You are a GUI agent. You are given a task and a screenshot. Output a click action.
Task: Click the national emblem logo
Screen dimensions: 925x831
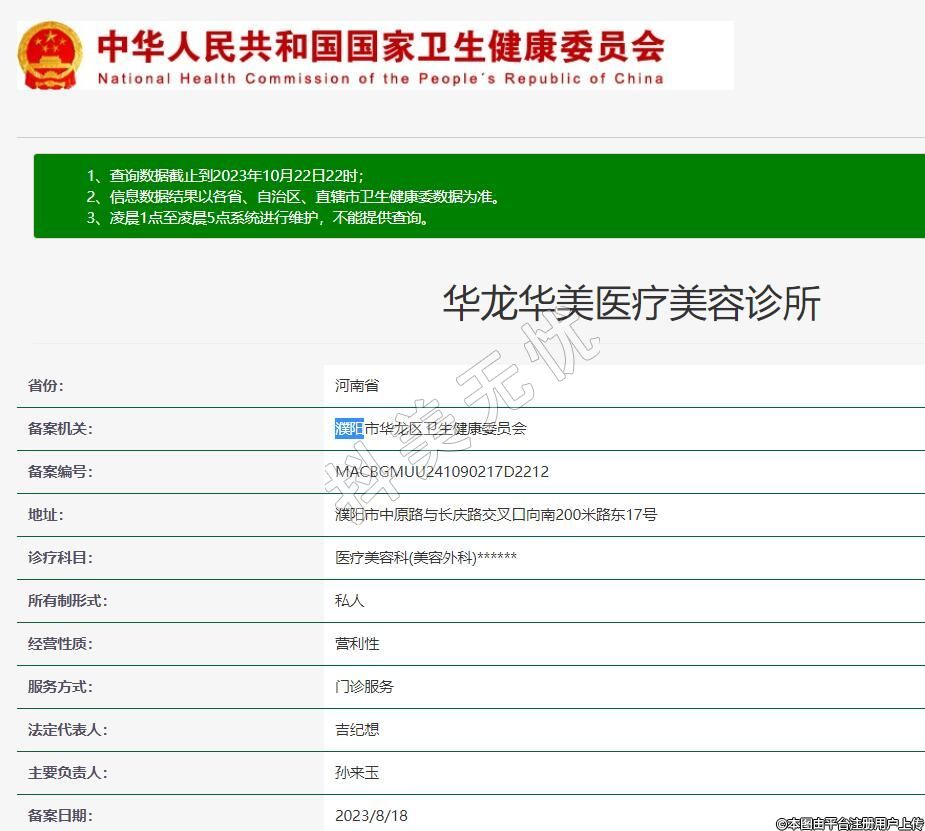[x=50, y=55]
